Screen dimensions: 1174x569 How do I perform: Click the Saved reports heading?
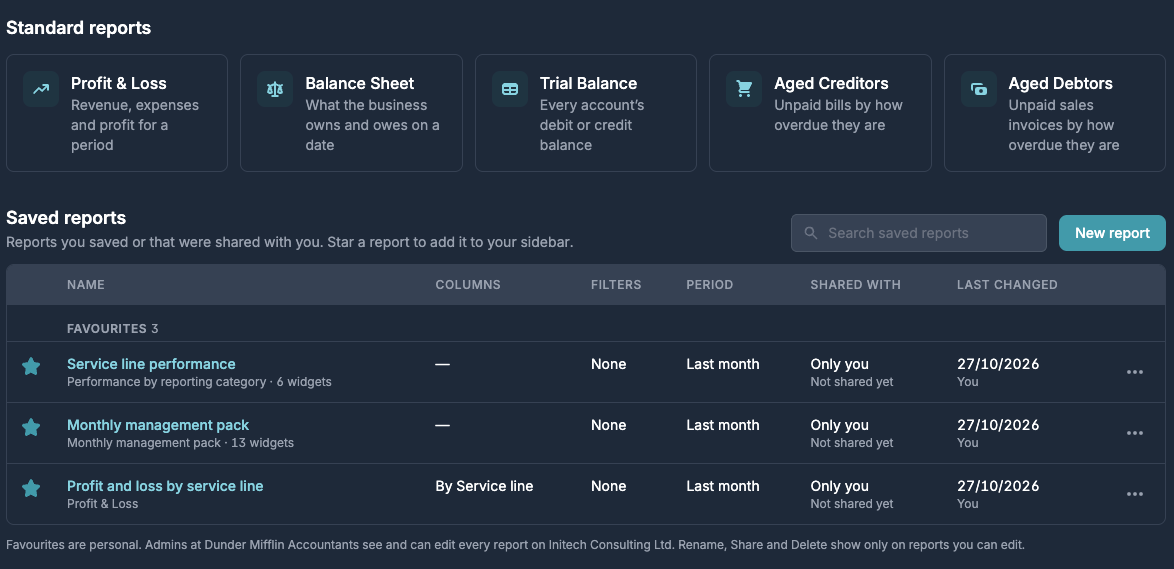coord(66,218)
